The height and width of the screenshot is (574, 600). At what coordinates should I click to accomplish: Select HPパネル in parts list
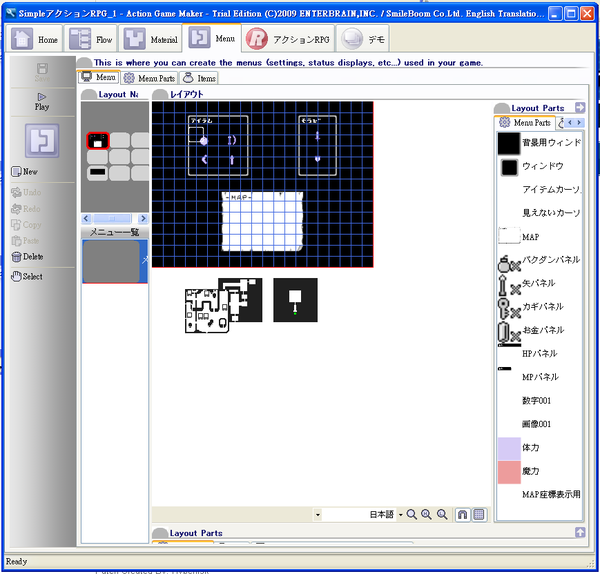(540, 353)
